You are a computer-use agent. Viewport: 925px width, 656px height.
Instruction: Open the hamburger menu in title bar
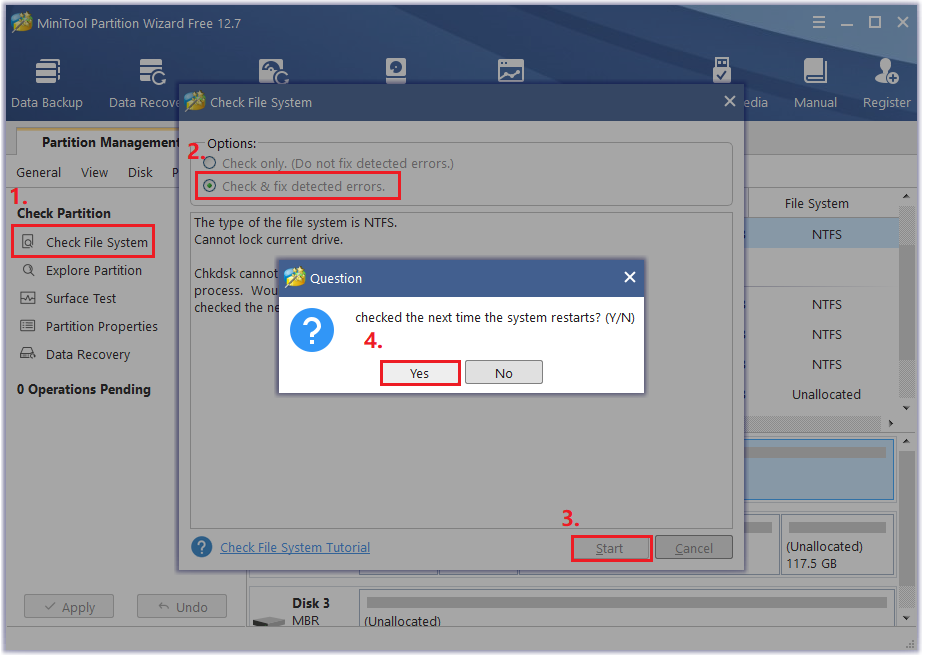[x=818, y=22]
